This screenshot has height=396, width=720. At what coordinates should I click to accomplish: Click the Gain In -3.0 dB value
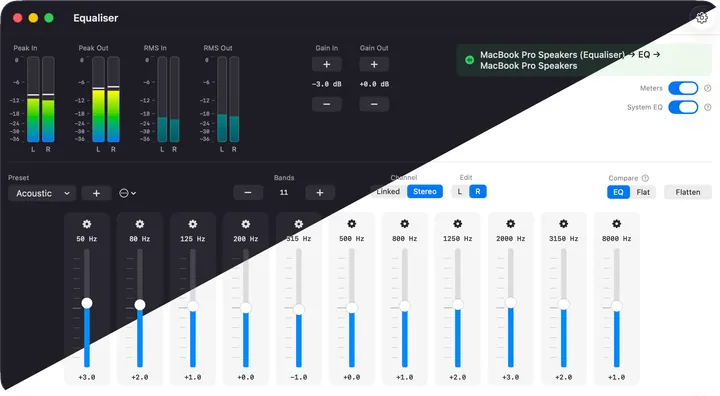click(x=326, y=84)
